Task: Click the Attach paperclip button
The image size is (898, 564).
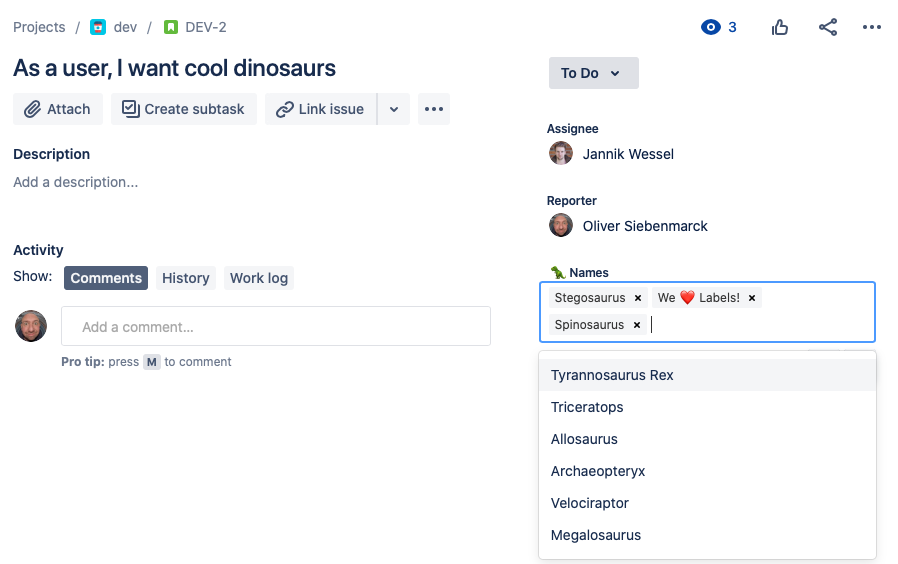Action: (x=58, y=109)
